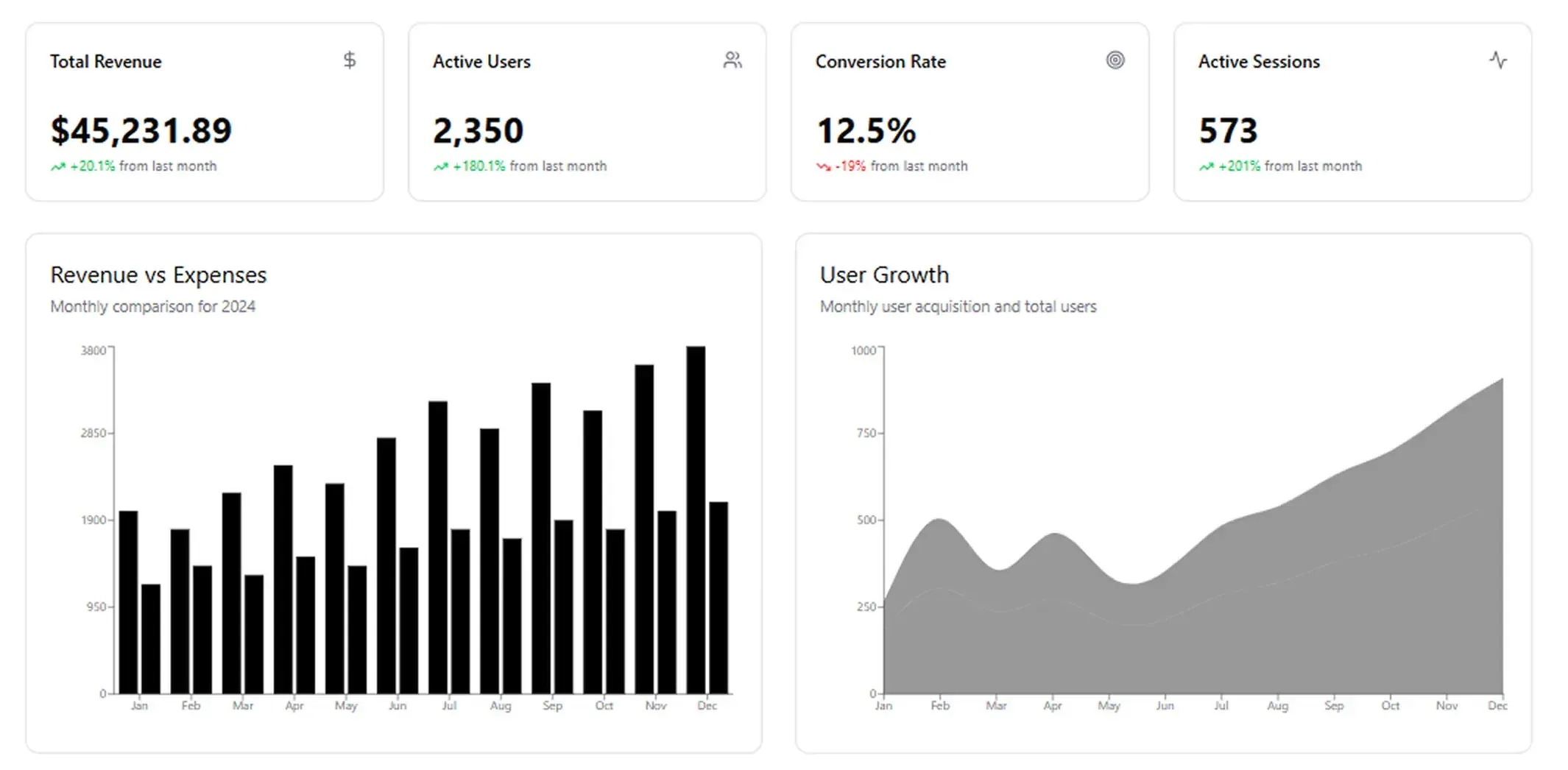Click the User Growth chart title
Viewport: 1568px width, 770px height.
[883, 275]
